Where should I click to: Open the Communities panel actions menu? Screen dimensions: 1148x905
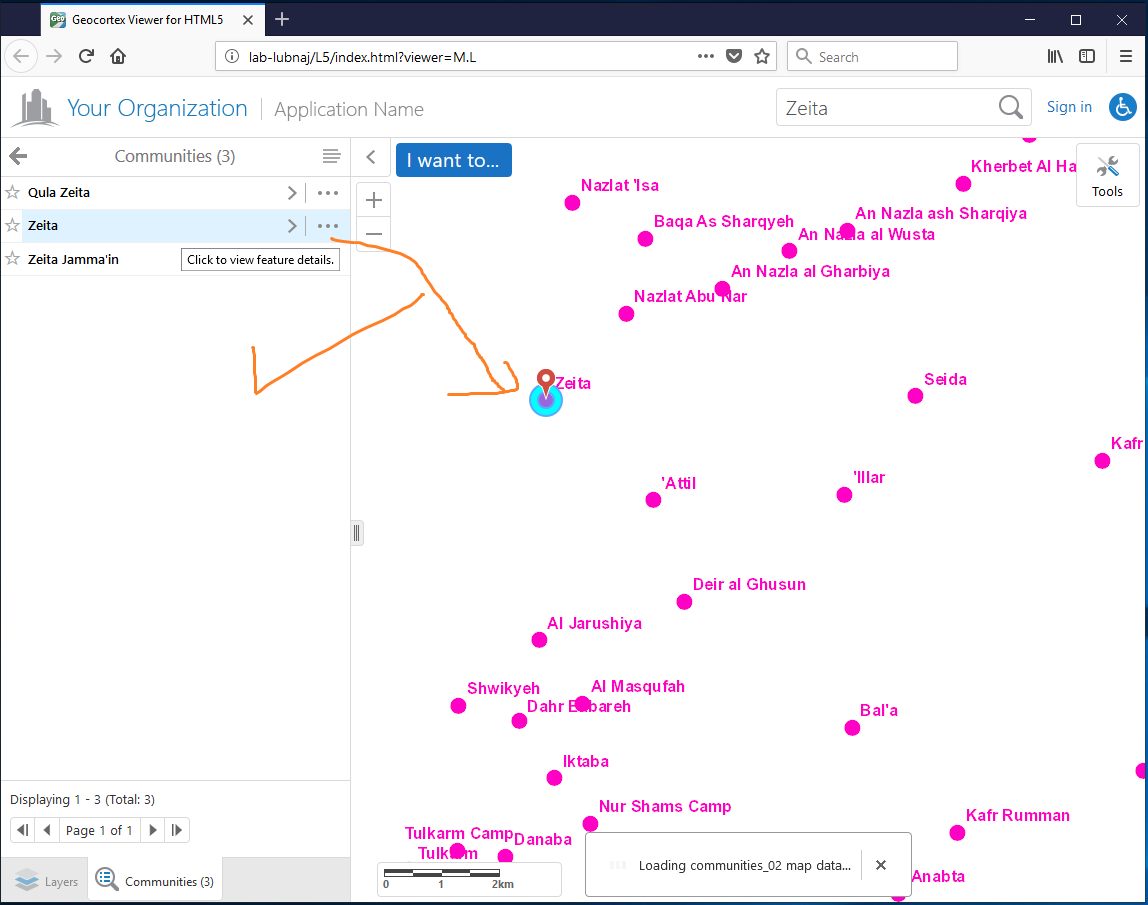pos(331,156)
